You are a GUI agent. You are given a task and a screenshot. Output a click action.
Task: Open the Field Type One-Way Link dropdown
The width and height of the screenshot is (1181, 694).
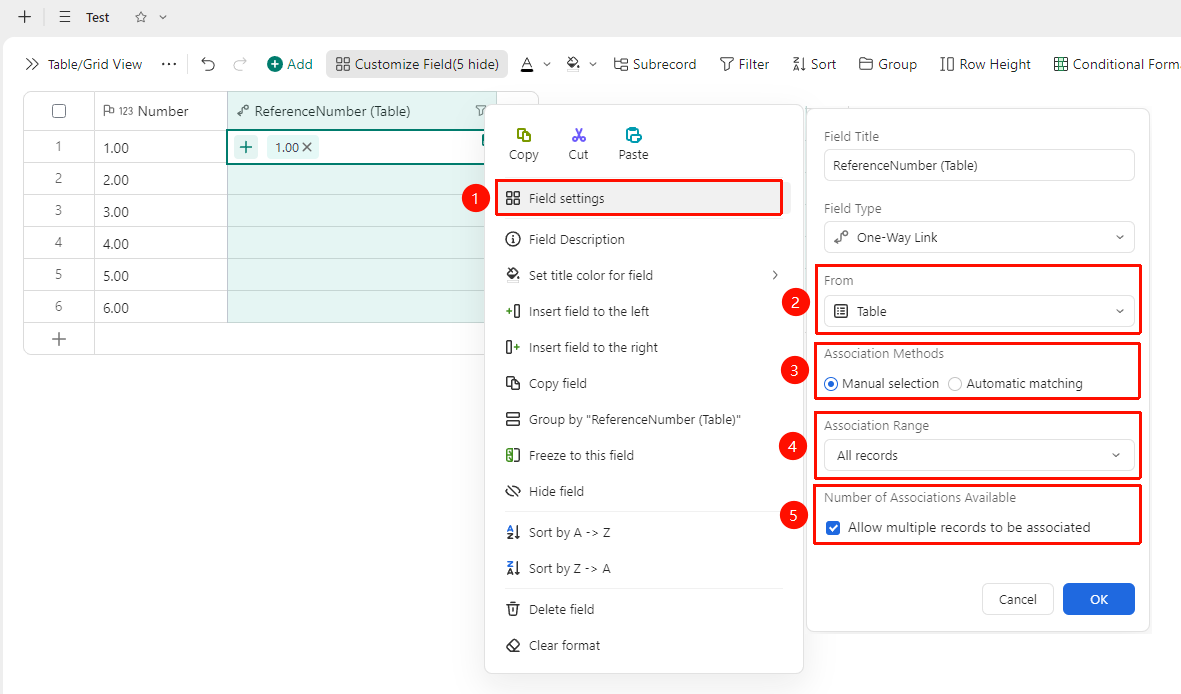979,237
